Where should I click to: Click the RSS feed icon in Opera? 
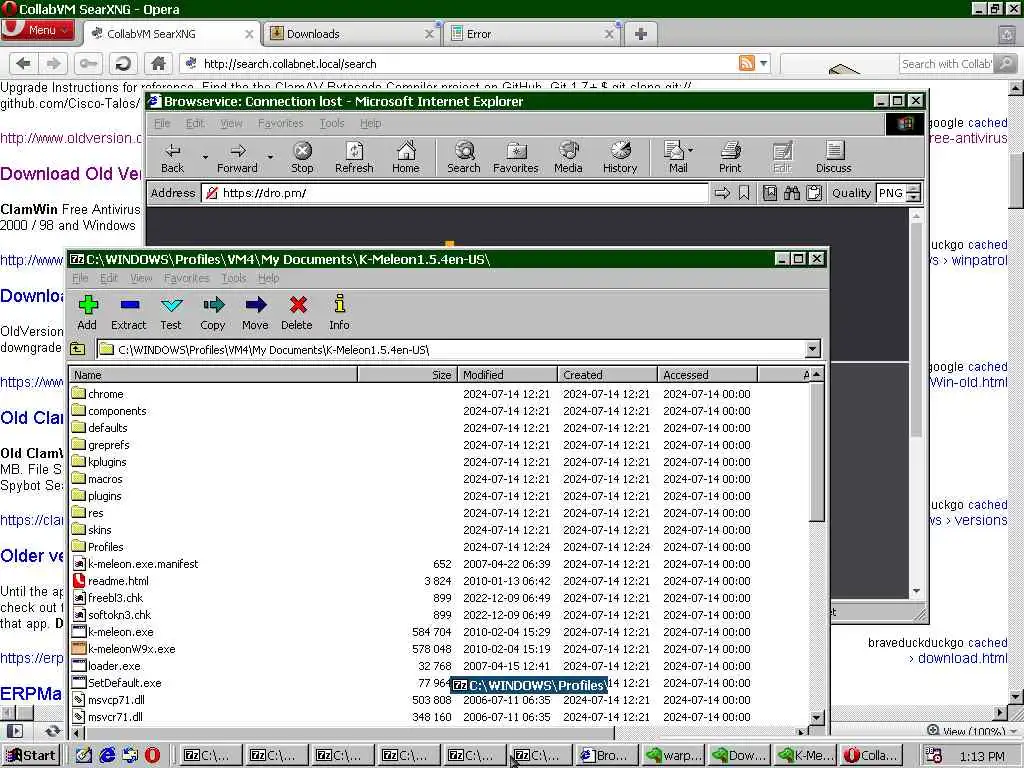click(x=746, y=63)
